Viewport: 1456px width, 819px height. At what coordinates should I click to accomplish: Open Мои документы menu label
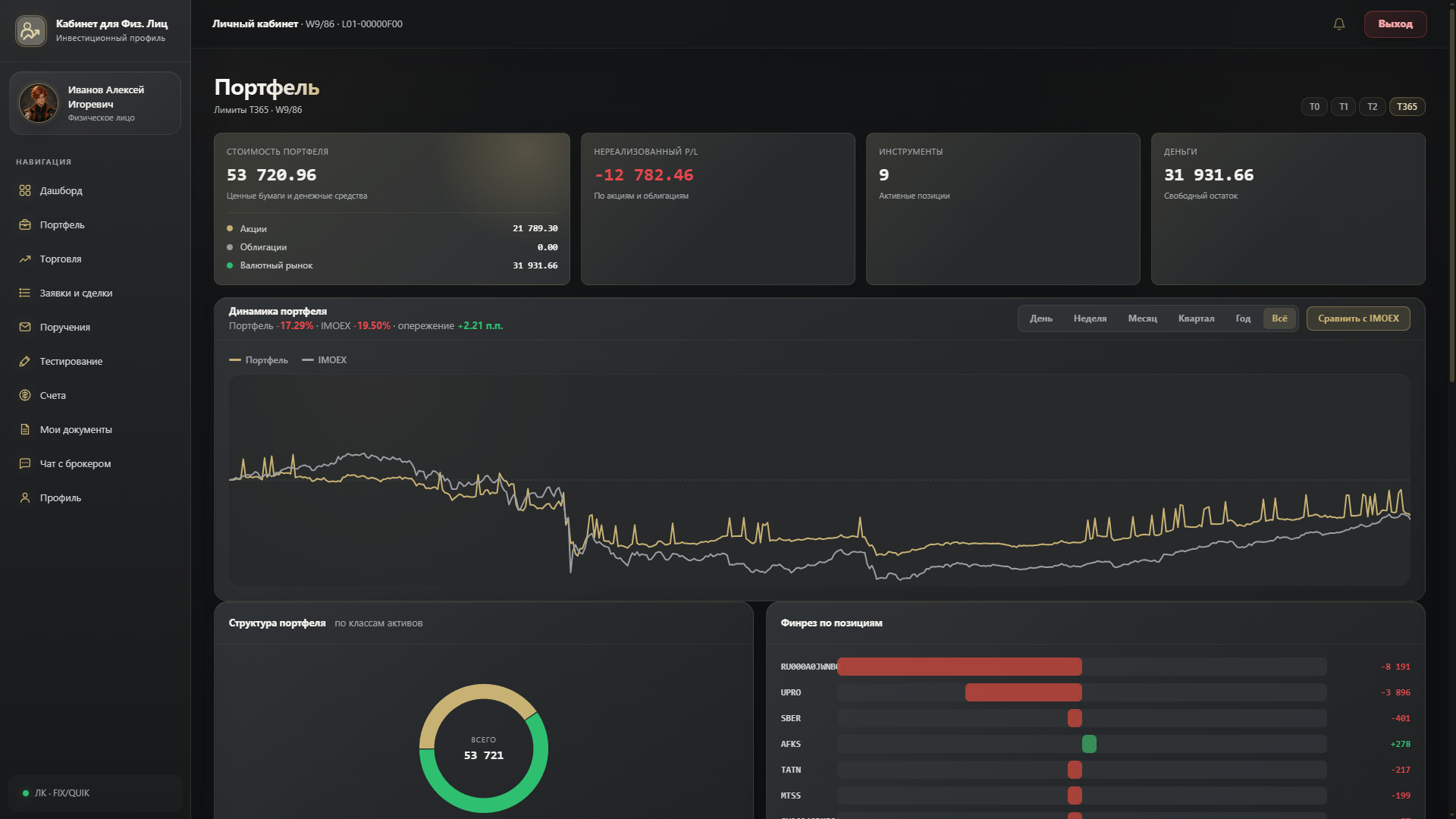[76, 429]
